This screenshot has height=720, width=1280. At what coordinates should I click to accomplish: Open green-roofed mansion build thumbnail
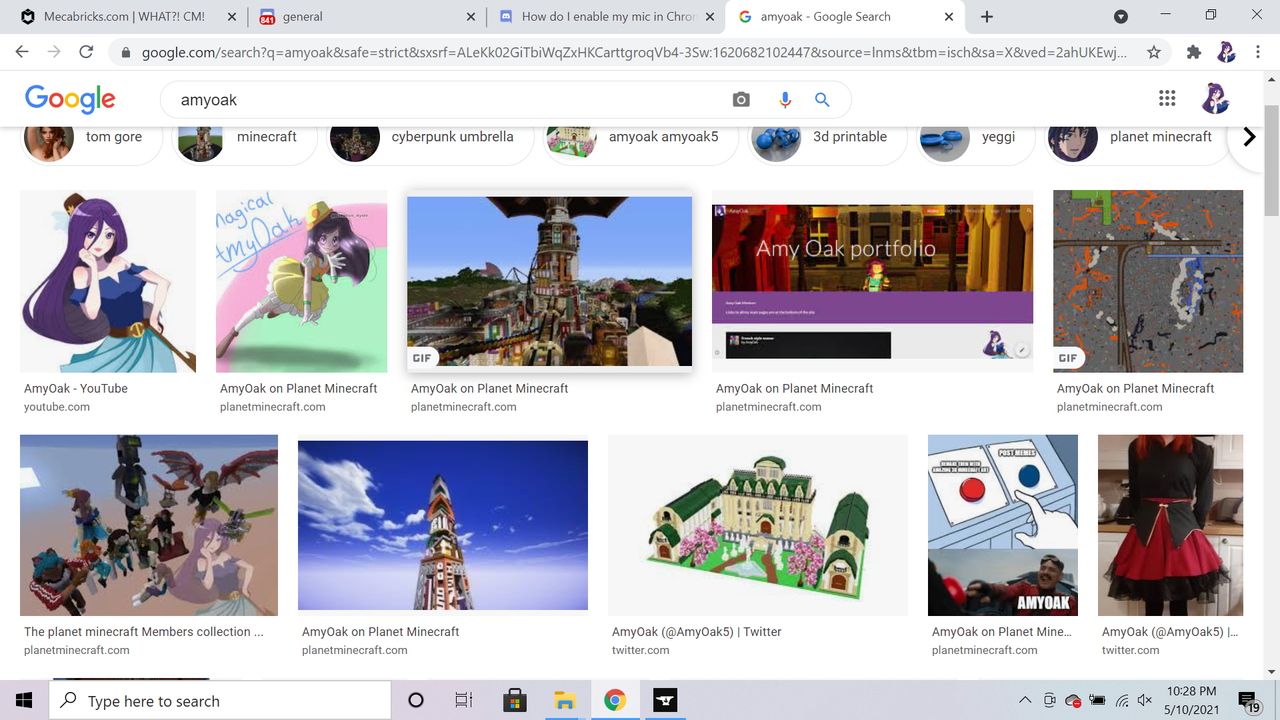tap(758, 525)
